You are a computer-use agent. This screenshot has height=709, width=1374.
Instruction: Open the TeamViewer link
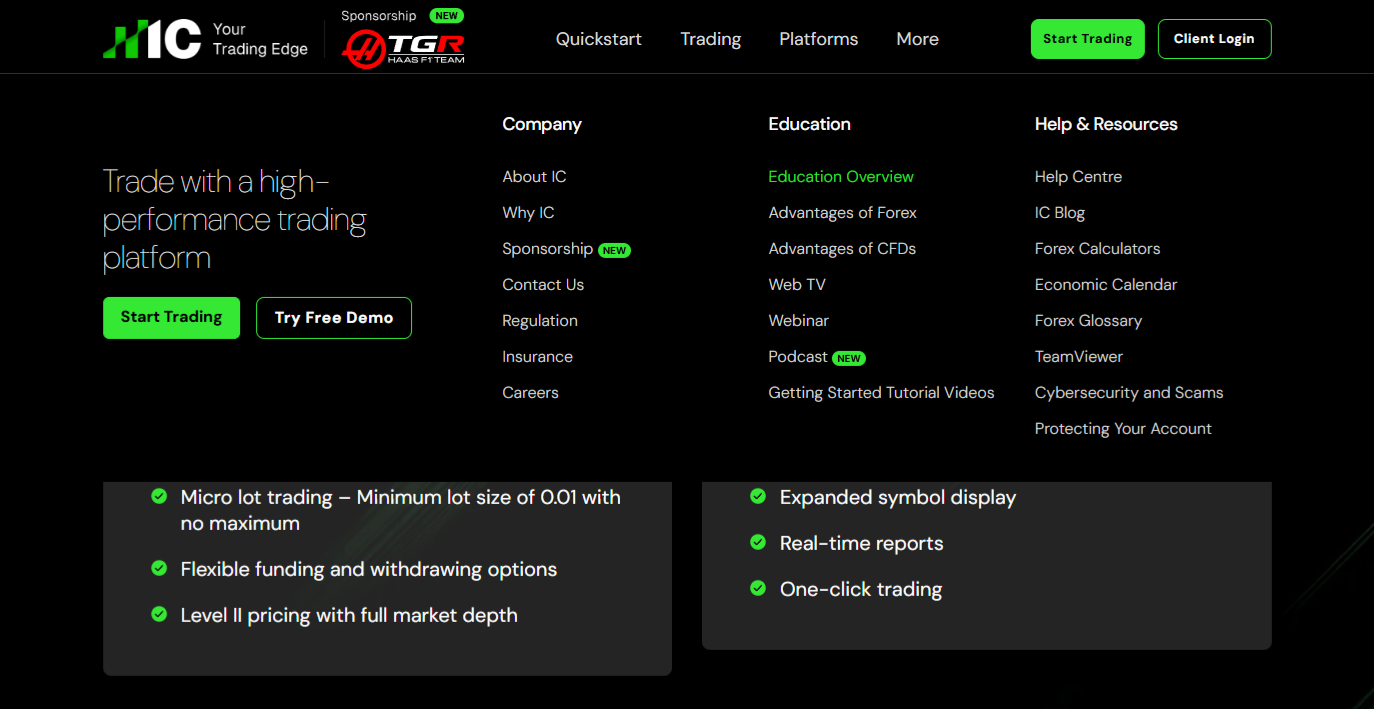[1079, 357]
